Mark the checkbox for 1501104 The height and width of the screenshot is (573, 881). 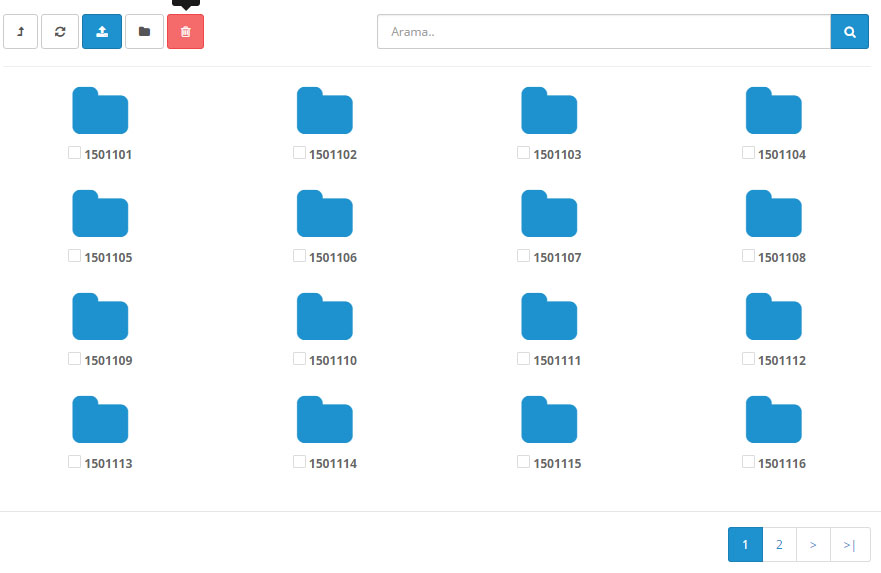(748, 153)
